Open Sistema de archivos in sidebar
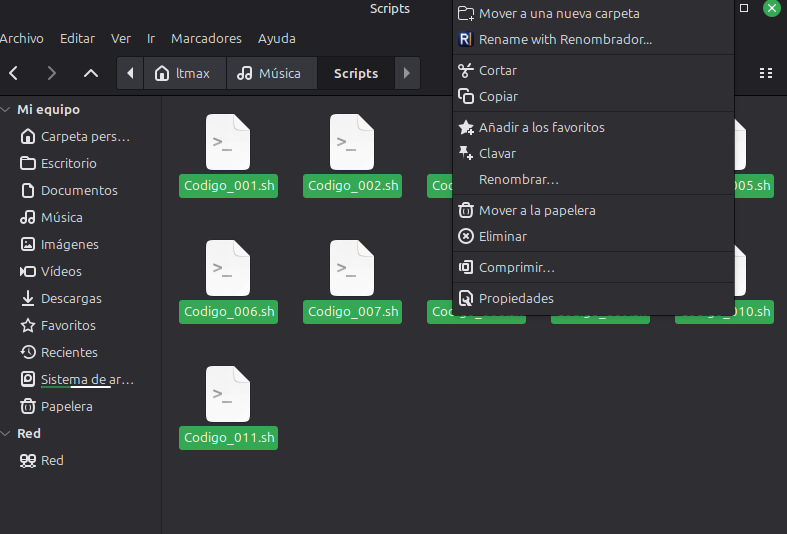 click(80, 379)
